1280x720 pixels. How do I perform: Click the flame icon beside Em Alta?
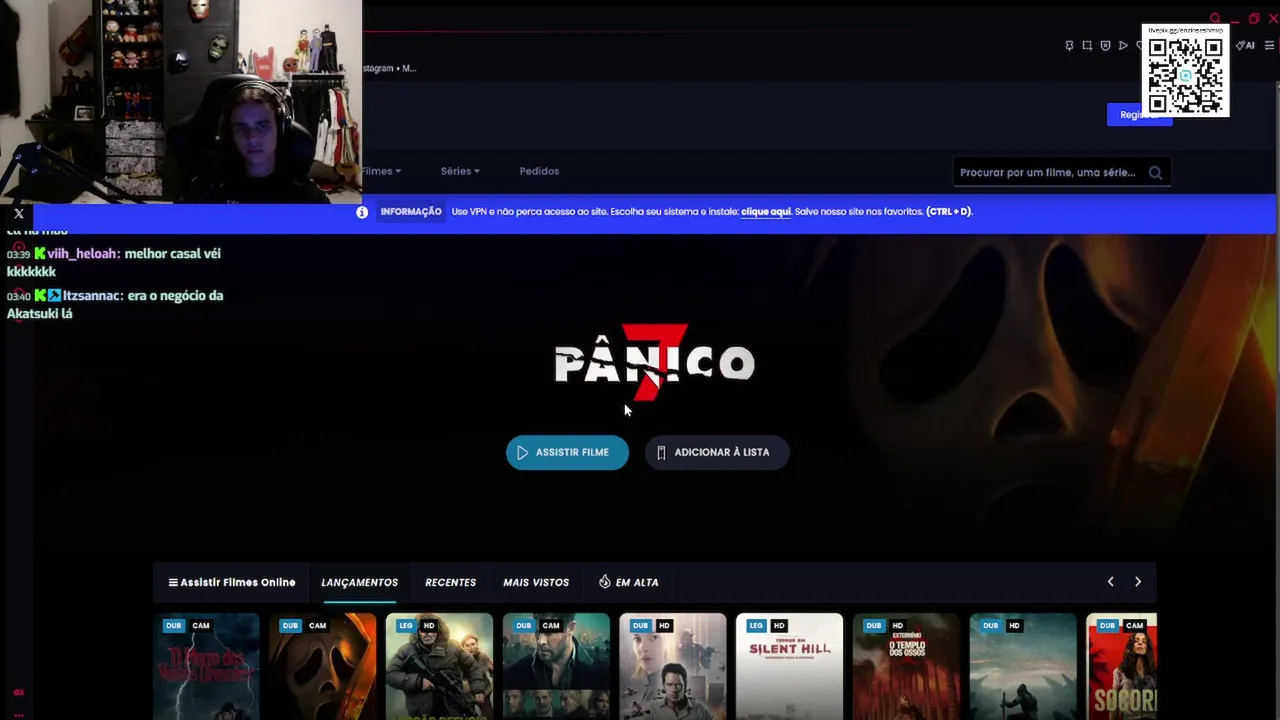(x=604, y=582)
